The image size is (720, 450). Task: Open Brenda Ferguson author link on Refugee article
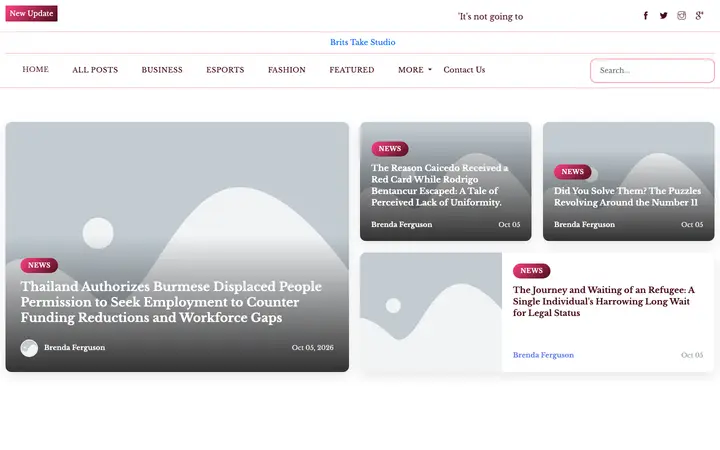coord(543,355)
